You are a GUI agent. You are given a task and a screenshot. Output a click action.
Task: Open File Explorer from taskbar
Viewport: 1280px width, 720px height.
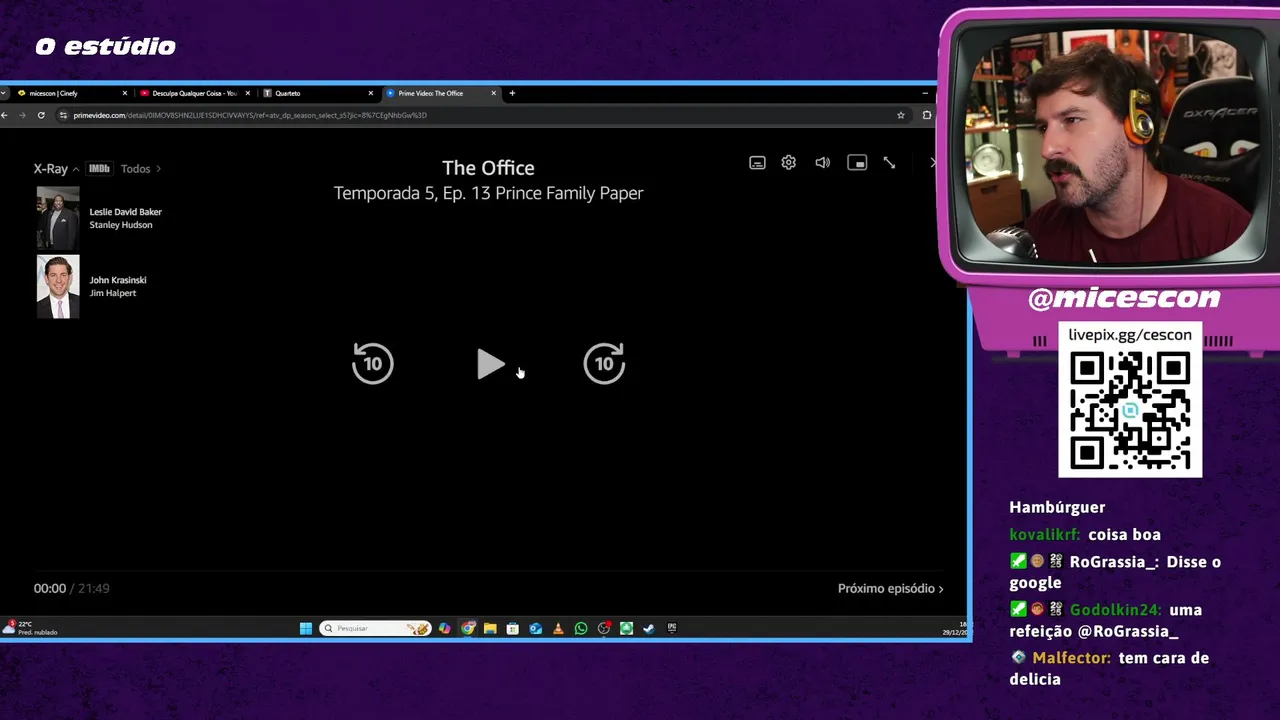click(490, 628)
